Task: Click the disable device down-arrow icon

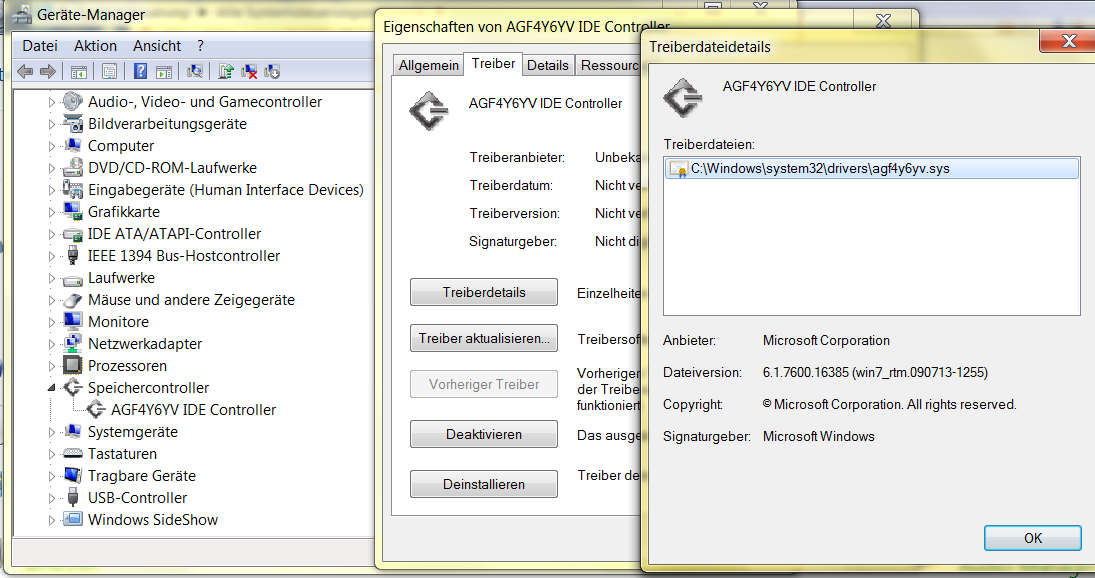Action: pos(272,71)
